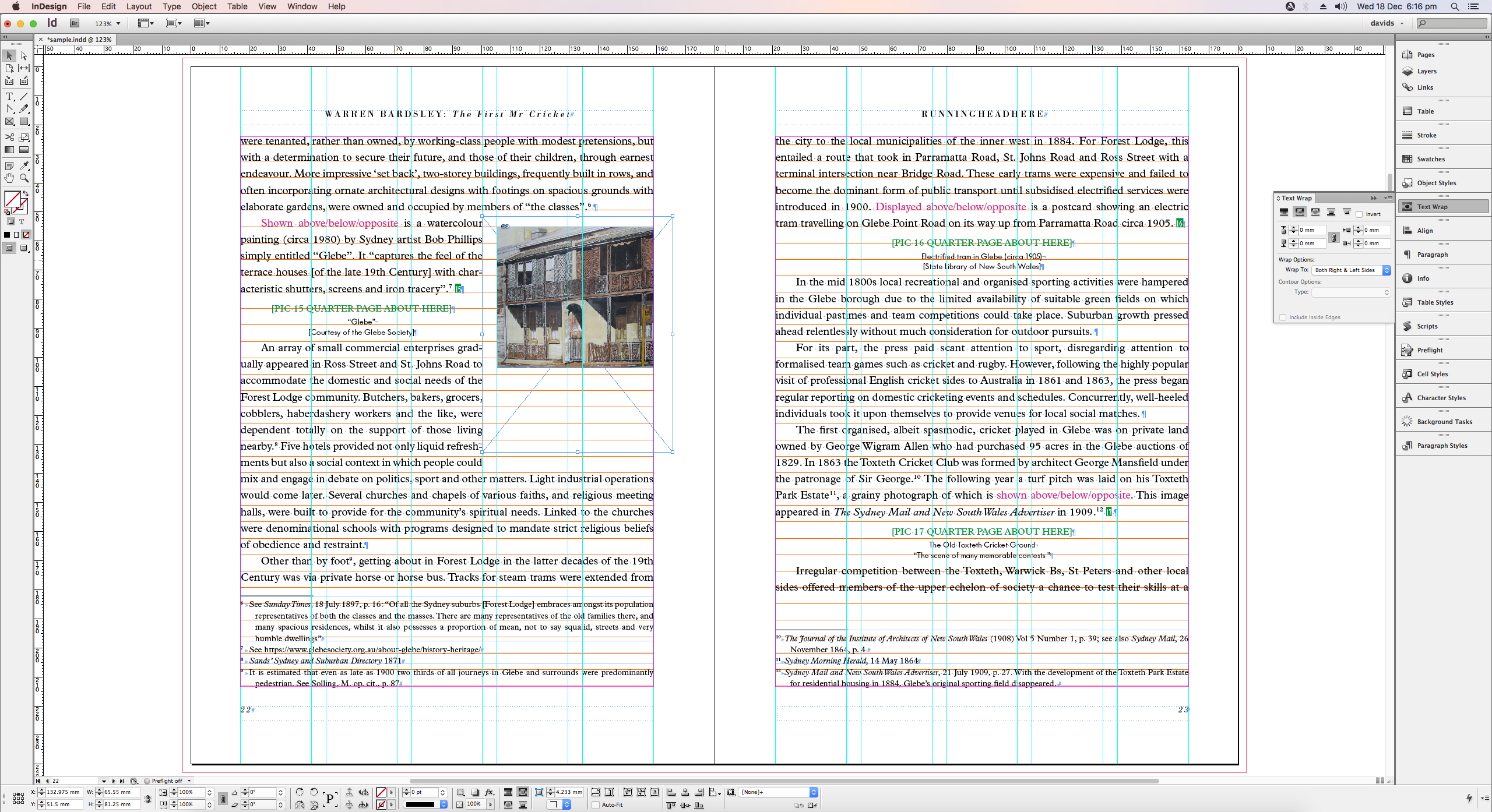Open the Text Wrap panel menu
Viewport: 1492px width, 812px height.
[1388, 198]
